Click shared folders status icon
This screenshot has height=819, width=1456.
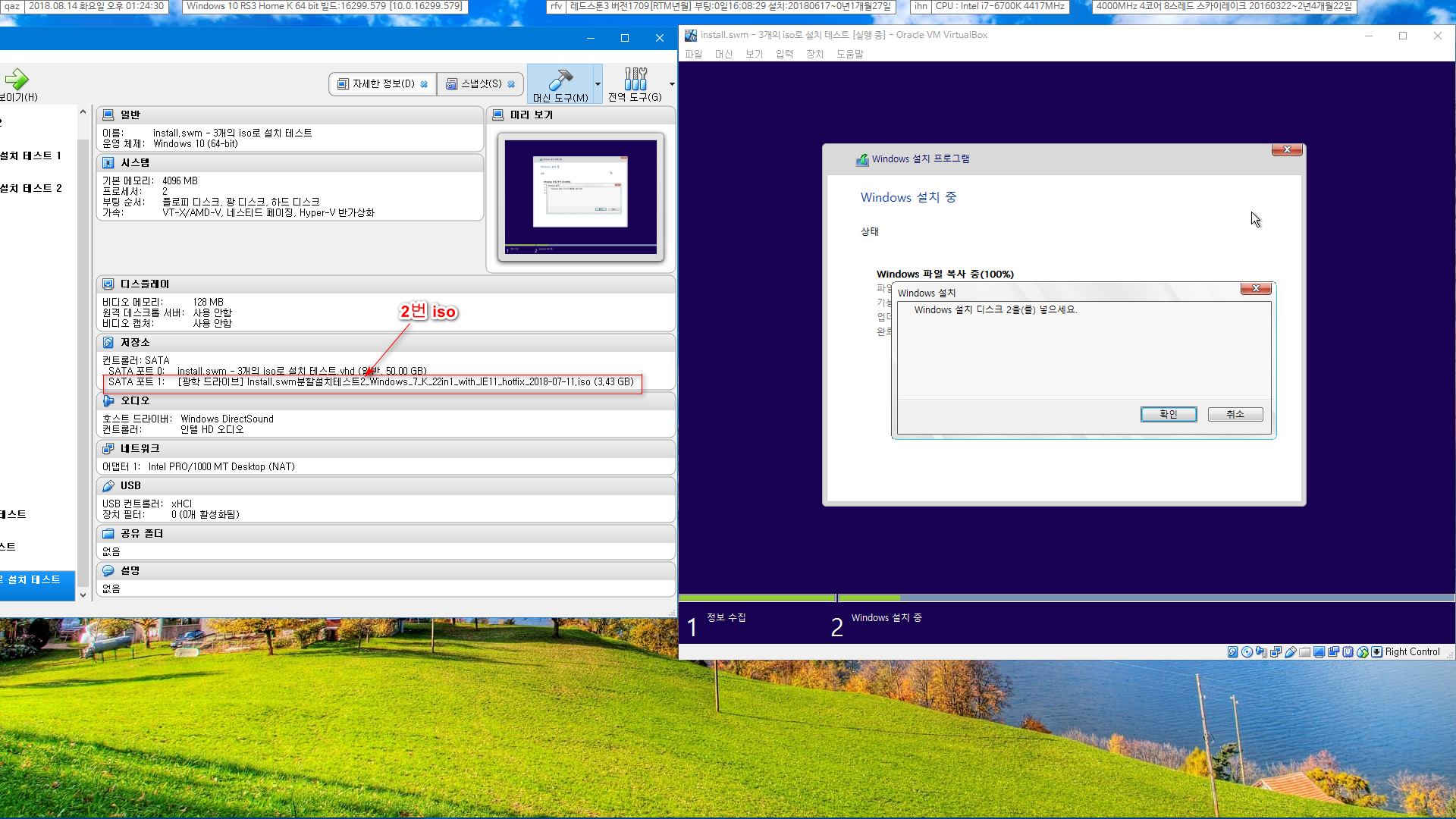[x=1304, y=652]
